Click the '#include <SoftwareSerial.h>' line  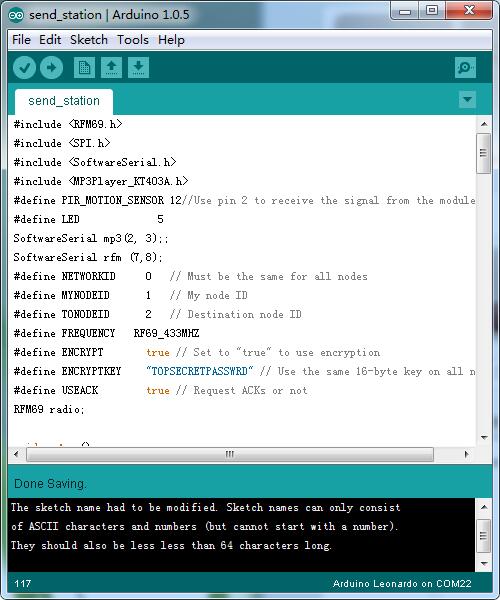click(x=95, y=162)
